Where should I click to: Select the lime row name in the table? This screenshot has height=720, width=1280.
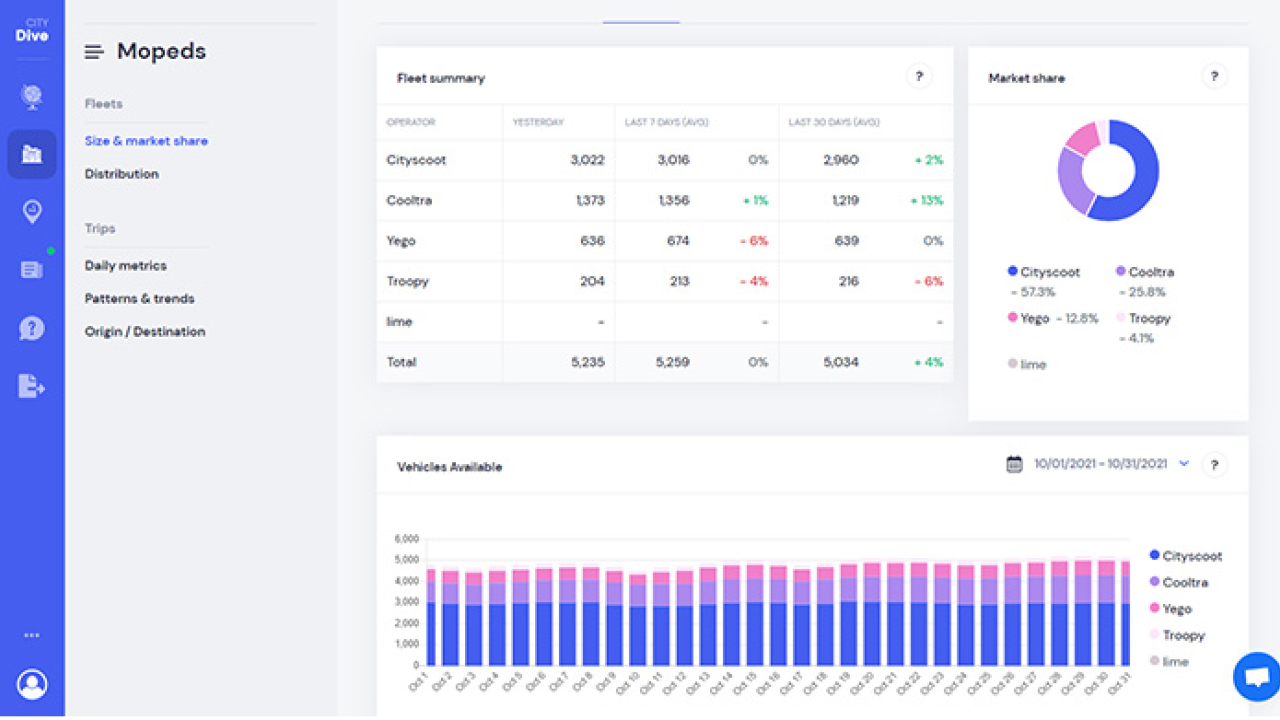(x=399, y=322)
